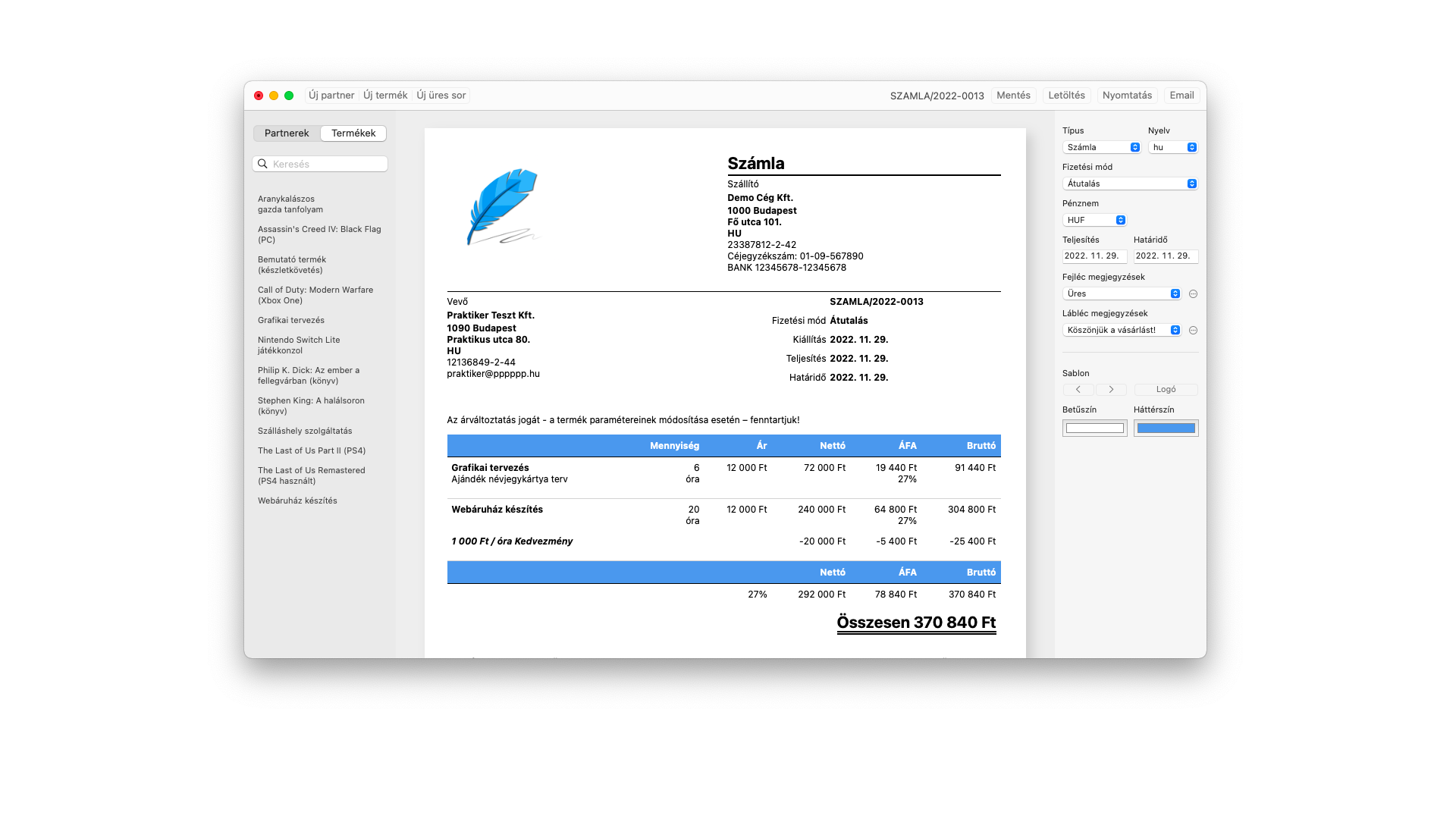Remove the Lábléc megjegyzések note with the minus icon

tap(1192, 330)
